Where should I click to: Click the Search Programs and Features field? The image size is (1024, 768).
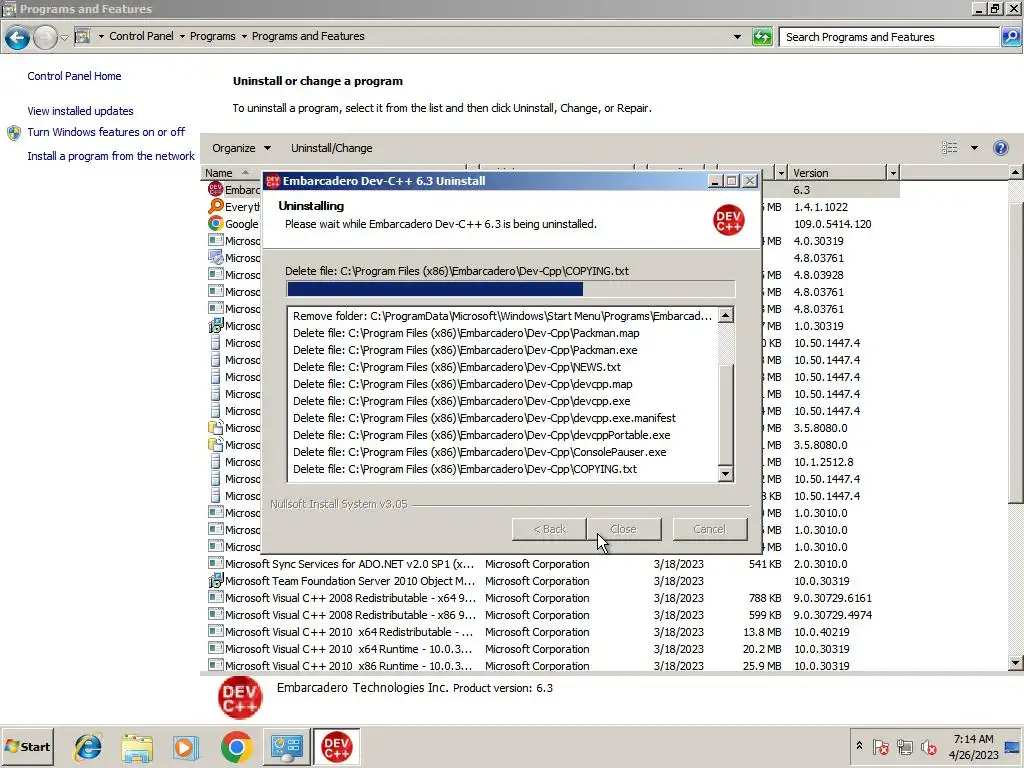891,37
